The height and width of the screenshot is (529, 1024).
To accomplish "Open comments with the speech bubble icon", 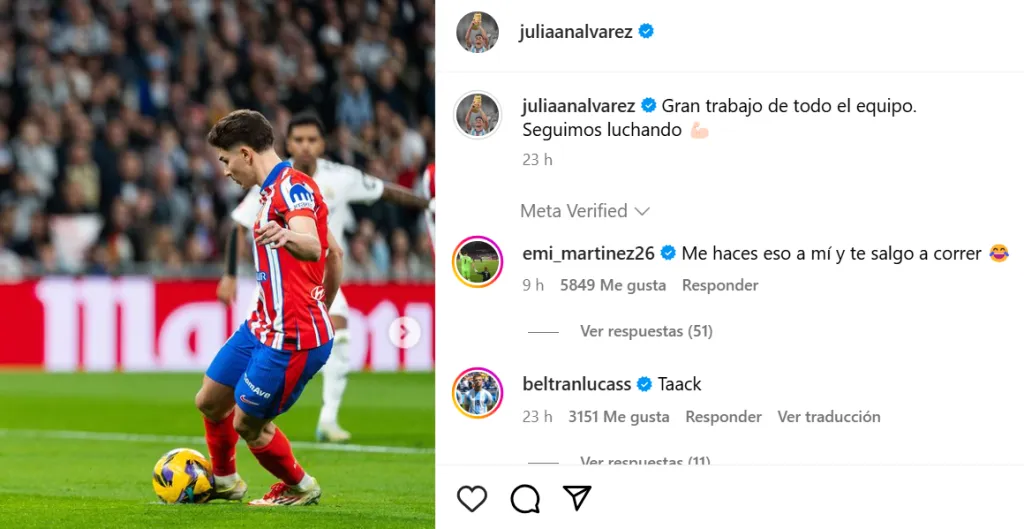I will [x=525, y=499].
